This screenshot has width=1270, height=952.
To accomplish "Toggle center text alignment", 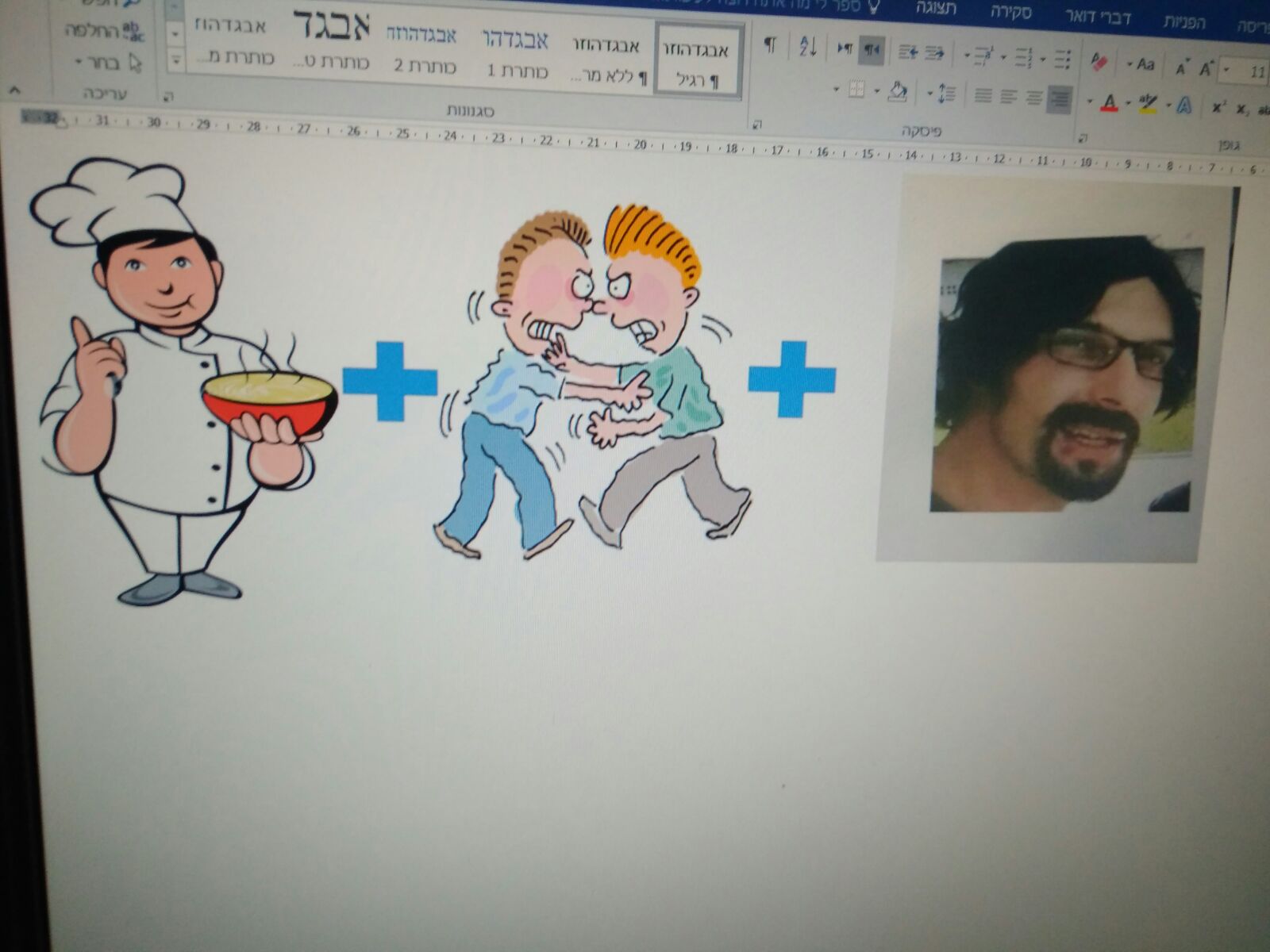I will tap(1033, 98).
